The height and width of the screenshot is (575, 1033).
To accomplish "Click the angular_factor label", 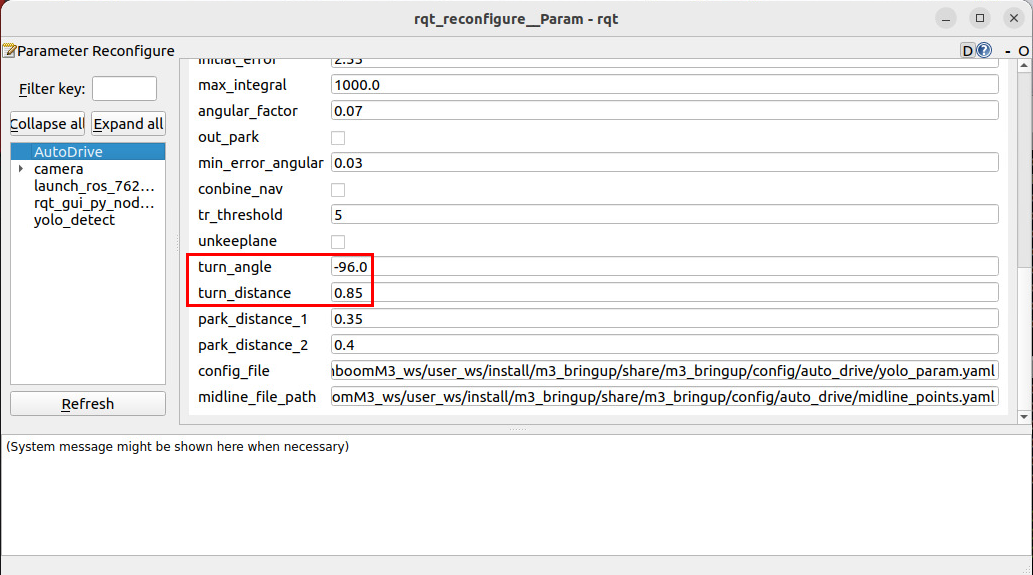I will click(248, 111).
